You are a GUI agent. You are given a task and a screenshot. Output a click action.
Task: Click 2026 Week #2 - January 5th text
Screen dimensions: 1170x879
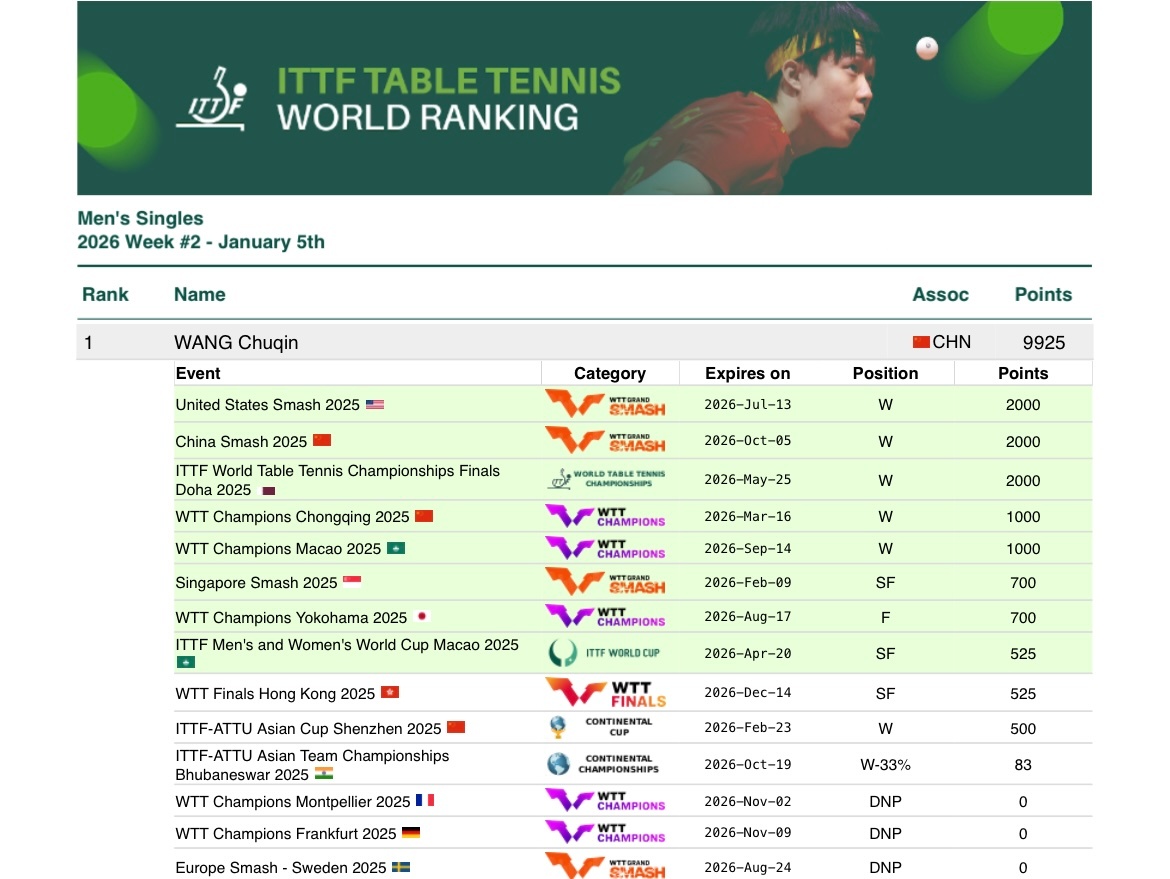201,242
